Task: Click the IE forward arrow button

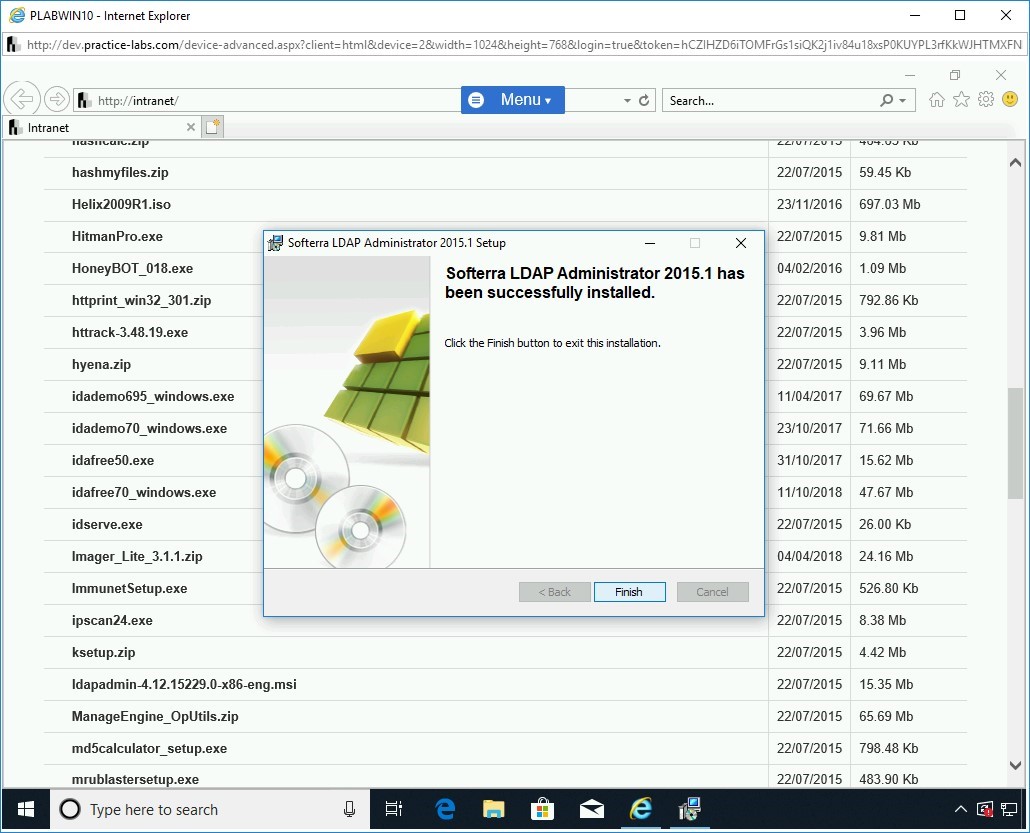Action: click(57, 100)
